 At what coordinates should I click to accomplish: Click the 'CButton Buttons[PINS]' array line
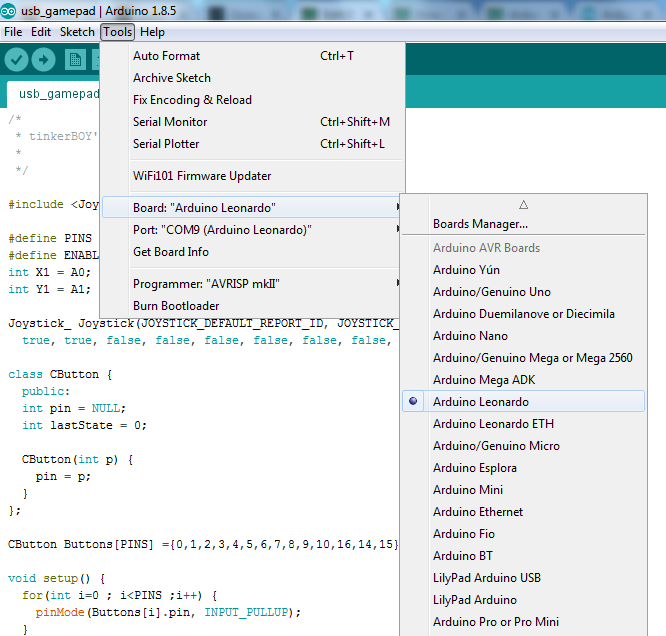(203, 544)
